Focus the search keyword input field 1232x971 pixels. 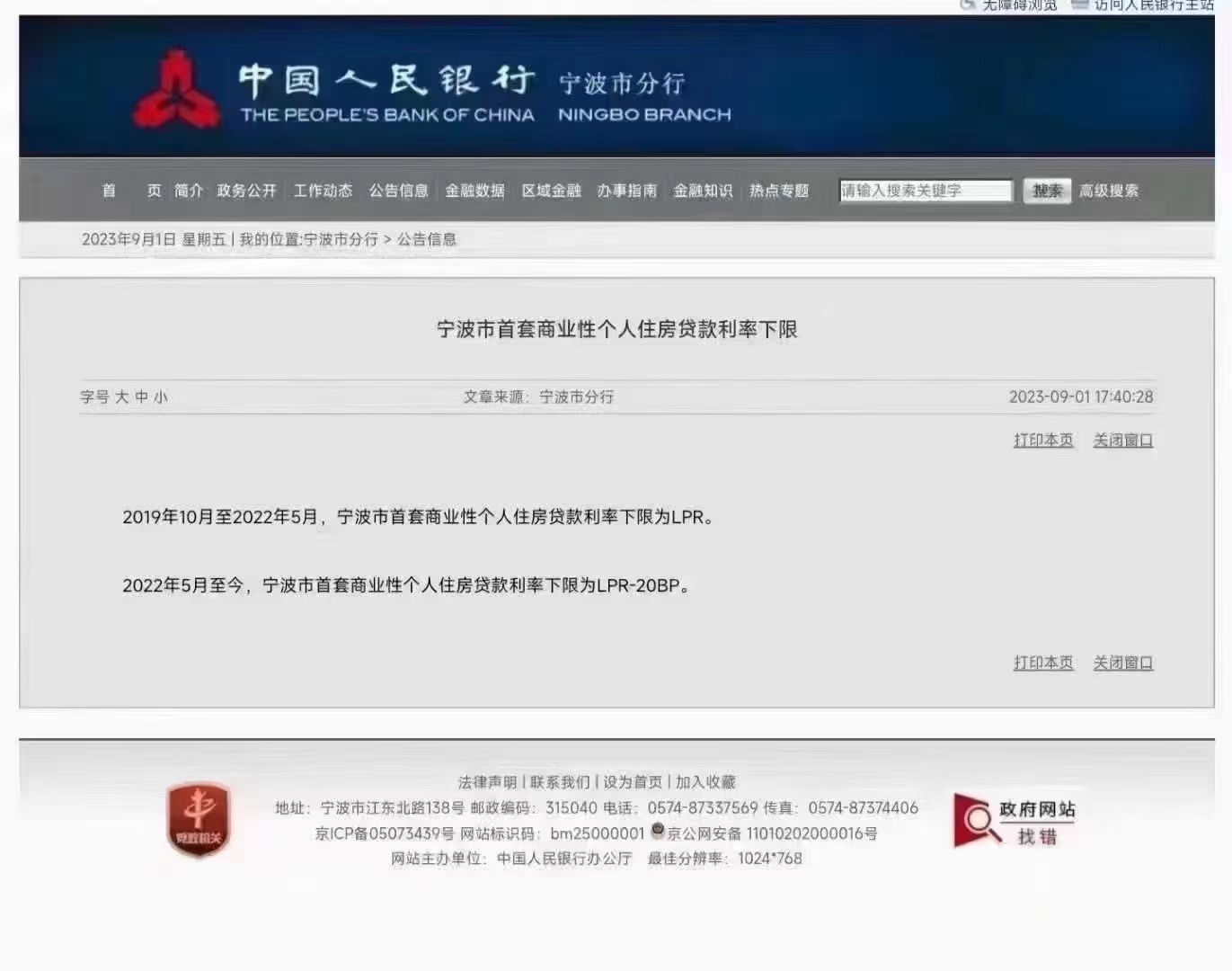point(926,191)
